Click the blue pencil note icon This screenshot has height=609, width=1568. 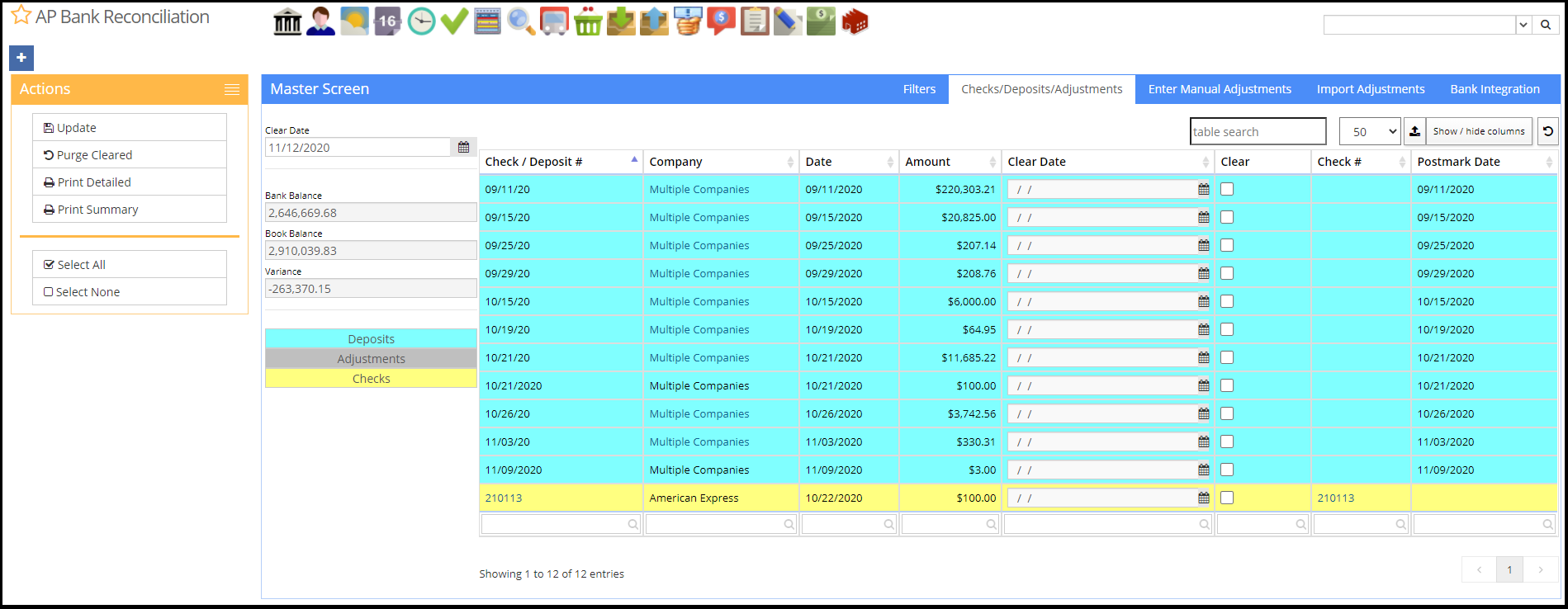tap(788, 21)
